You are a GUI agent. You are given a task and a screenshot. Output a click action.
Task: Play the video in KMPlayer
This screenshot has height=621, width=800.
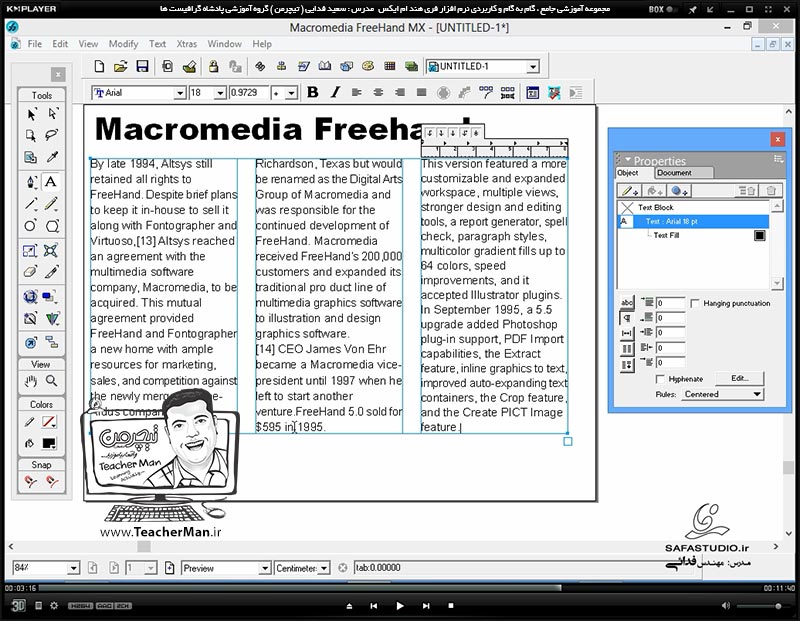[399, 606]
